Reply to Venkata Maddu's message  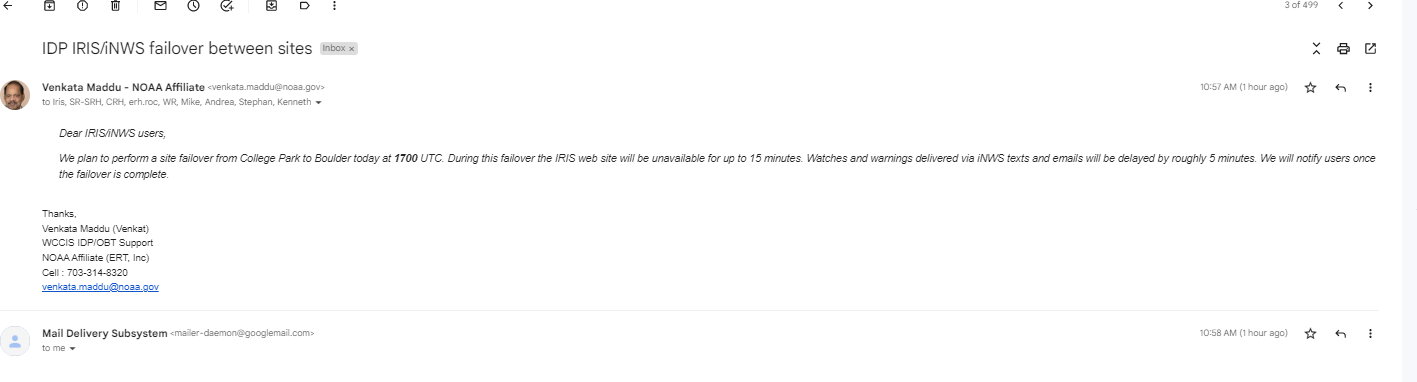coord(1340,88)
